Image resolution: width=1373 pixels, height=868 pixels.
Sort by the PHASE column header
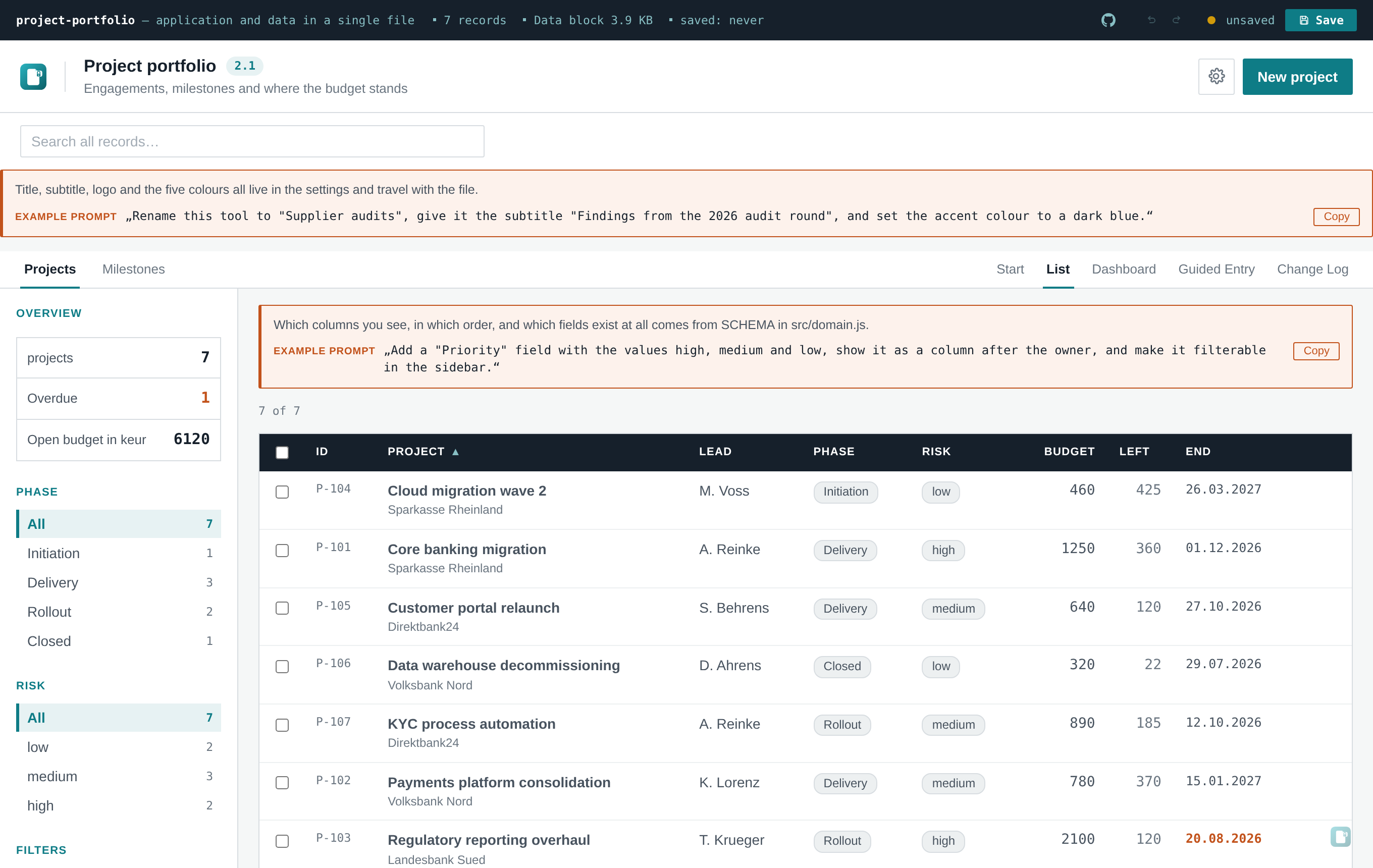[x=833, y=451]
